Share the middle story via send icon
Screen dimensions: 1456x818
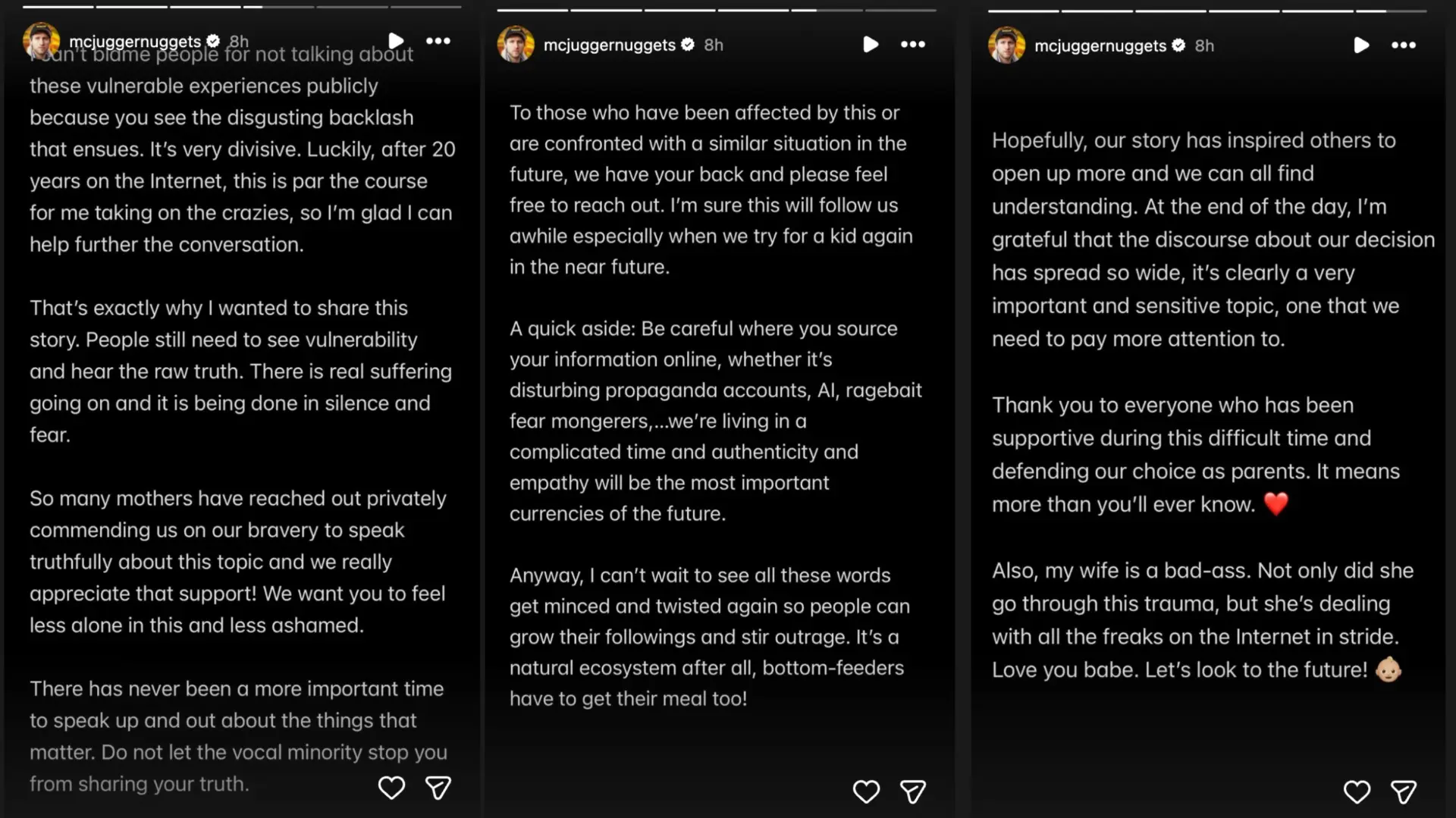point(913,791)
